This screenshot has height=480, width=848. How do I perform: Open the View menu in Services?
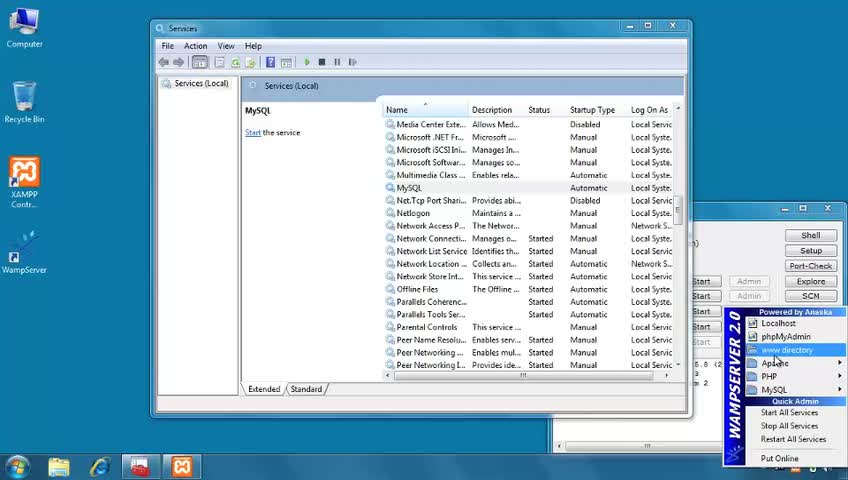pyautogui.click(x=226, y=46)
